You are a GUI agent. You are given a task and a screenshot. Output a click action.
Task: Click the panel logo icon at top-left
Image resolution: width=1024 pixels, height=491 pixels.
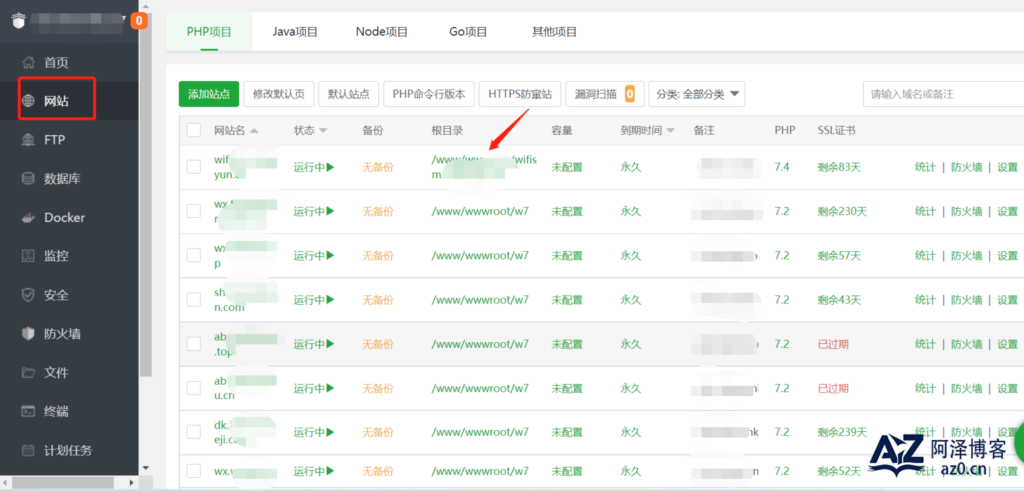pyautogui.click(x=18, y=21)
